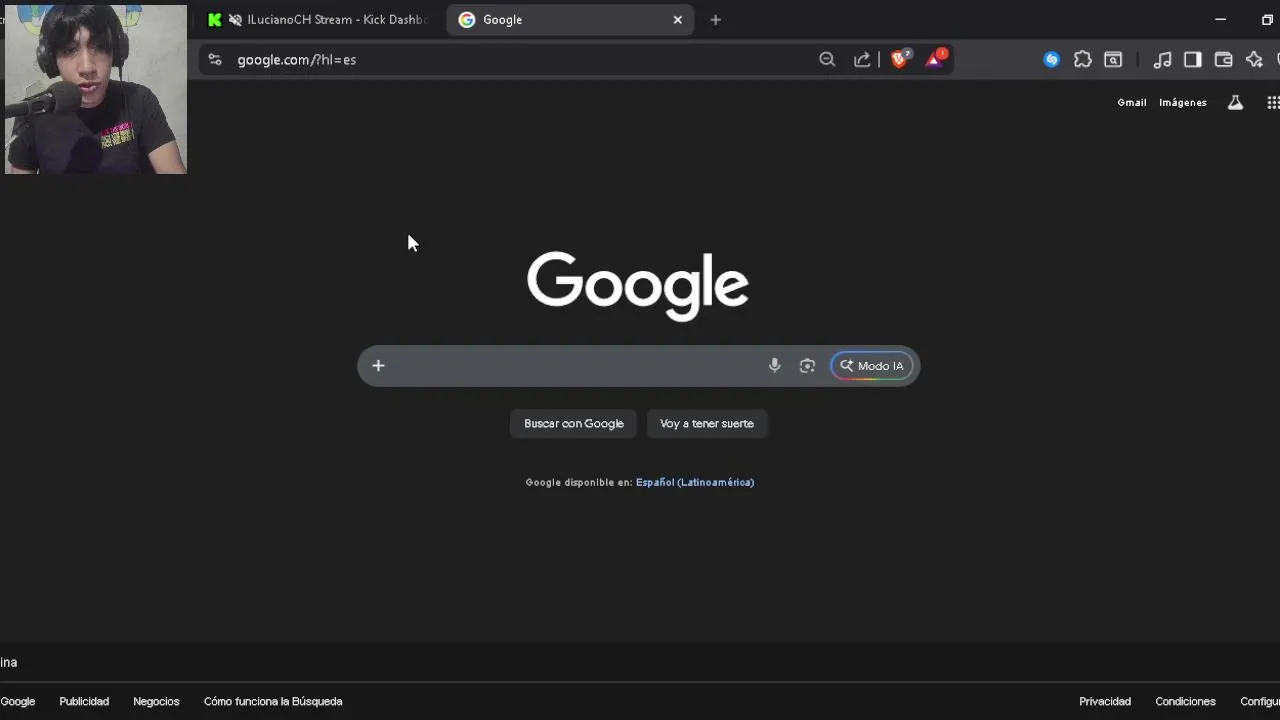Screen dimensions: 1280x720
Task: Click the Modo IA button
Action: [872, 366]
